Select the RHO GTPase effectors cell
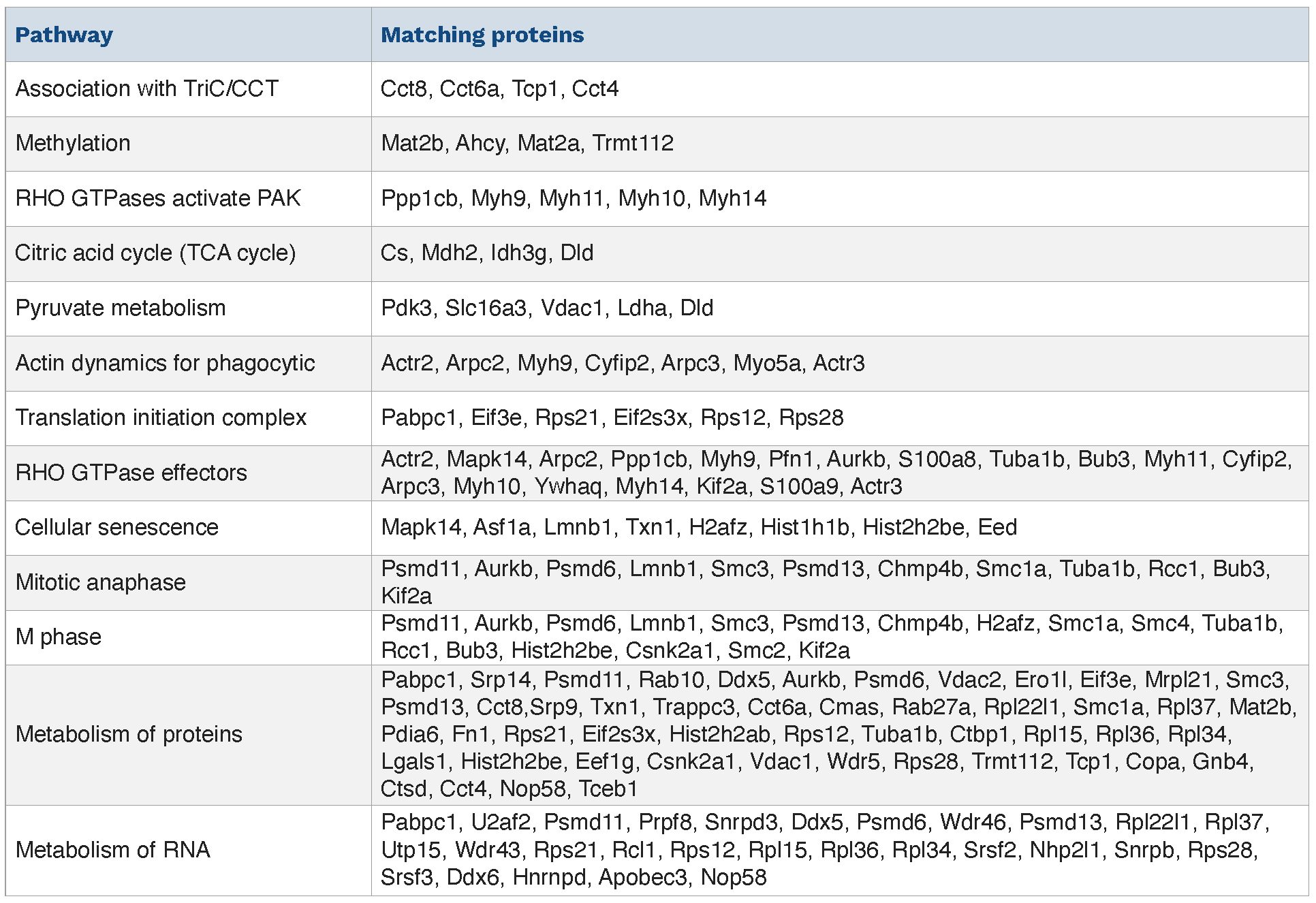Image resolution: width=1316 pixels, height=903 pixels. pyautogui.click(x=131, y=473)
